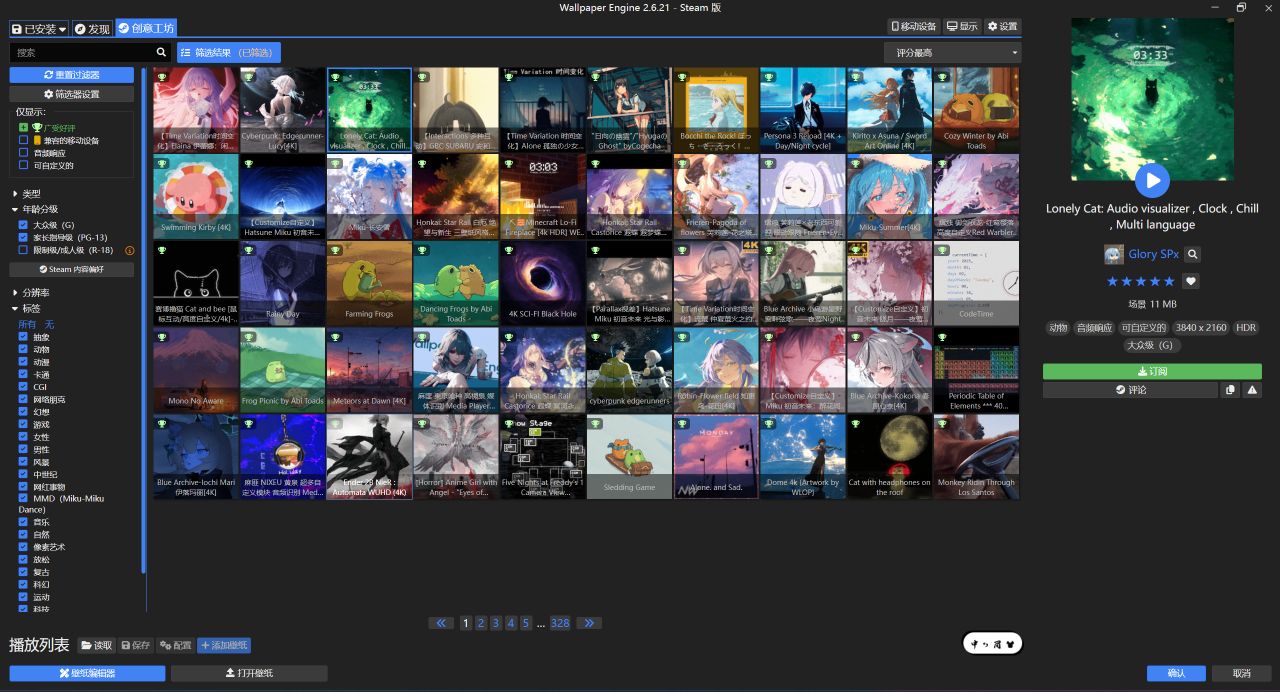Click playlist 读取 load button
Viewport: 1280px width, 692px height.
(97, 646)
